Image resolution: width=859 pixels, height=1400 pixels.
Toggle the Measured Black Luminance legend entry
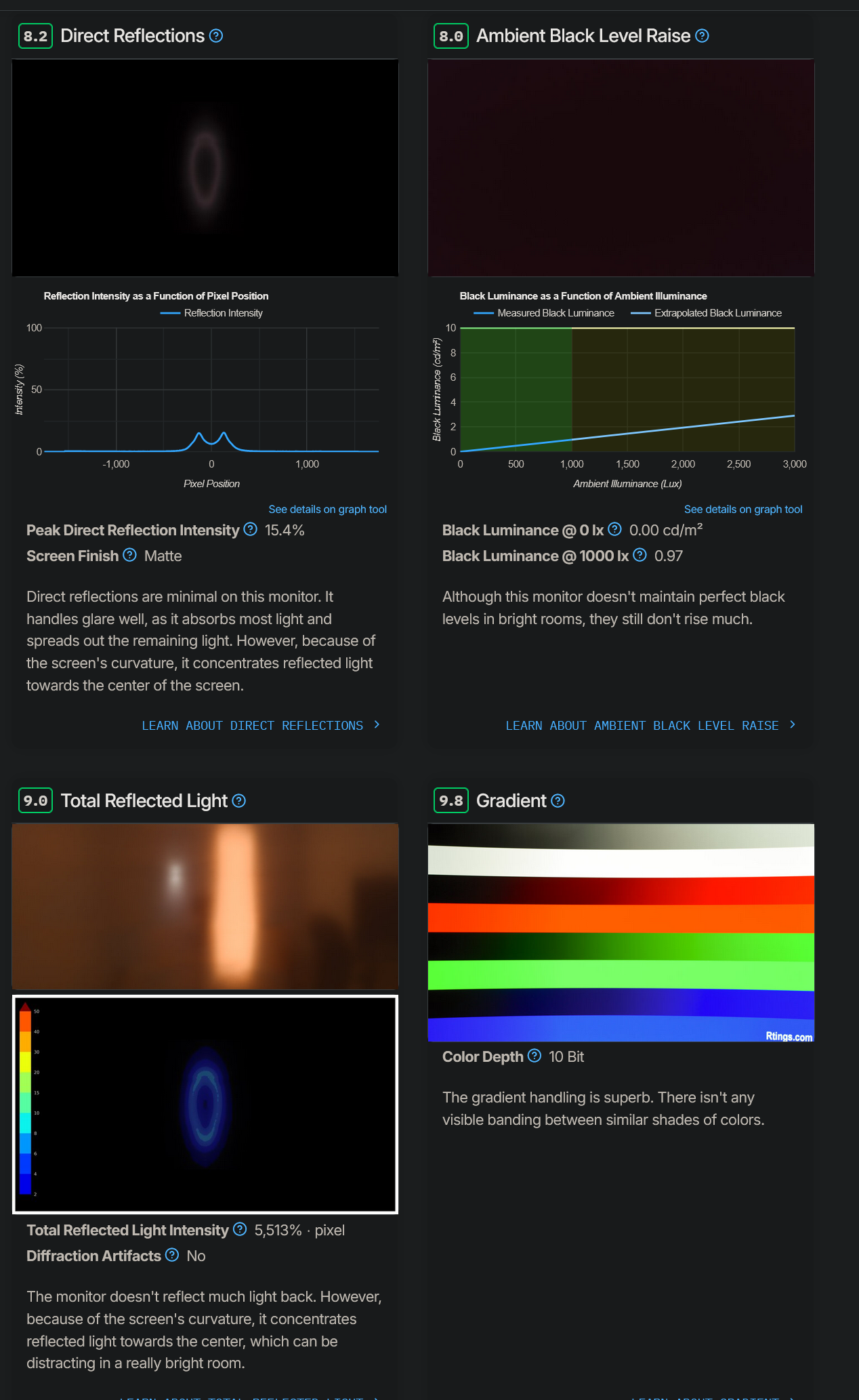544,313
